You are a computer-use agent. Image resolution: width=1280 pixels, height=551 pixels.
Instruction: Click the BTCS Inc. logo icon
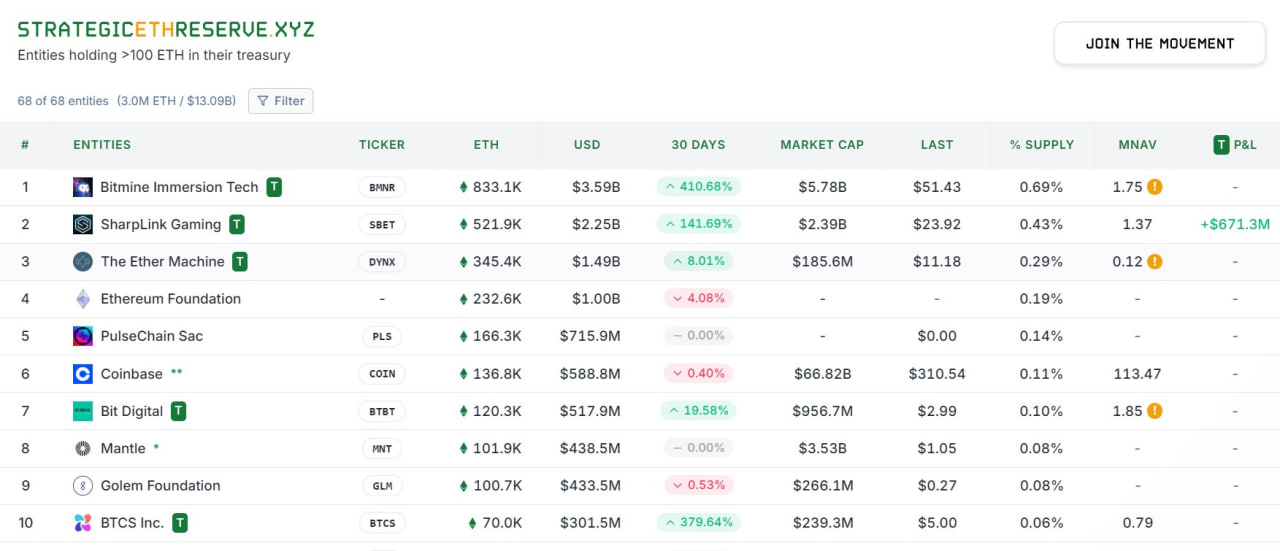pyautogui.click(x=83, y=523)
